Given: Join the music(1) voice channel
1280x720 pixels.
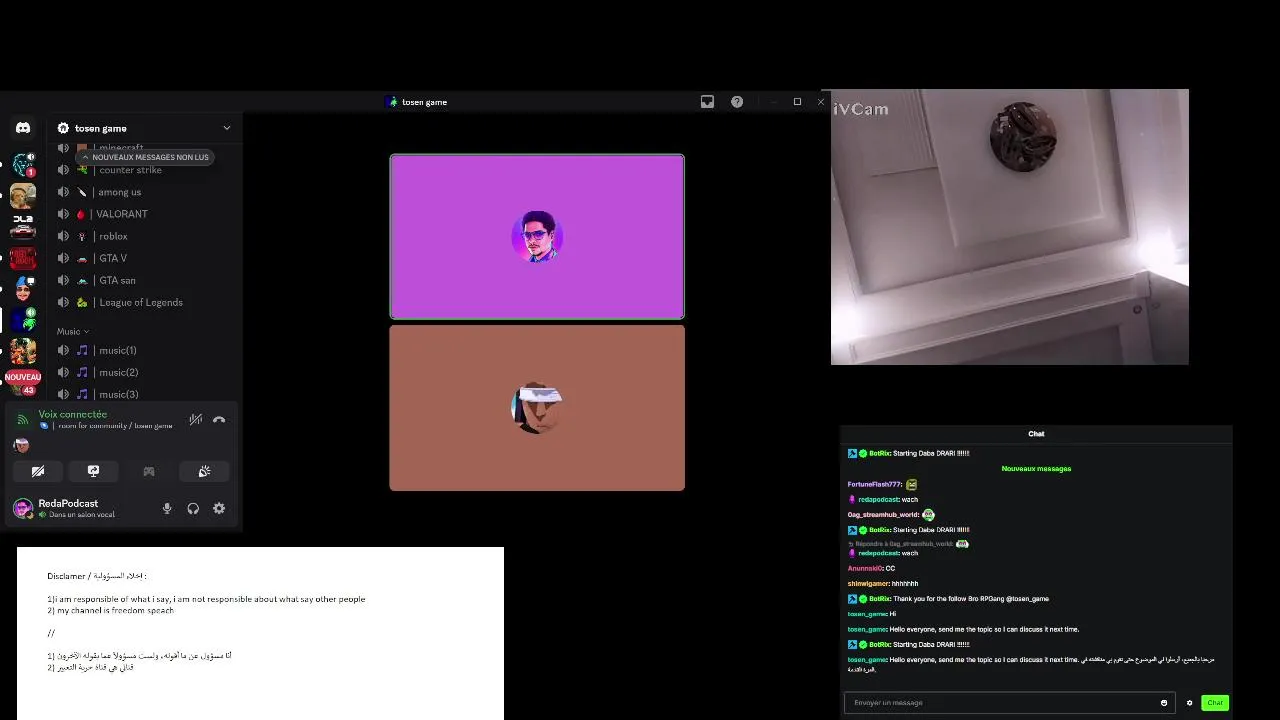Looking at the screenshot, I should point(144,350).
